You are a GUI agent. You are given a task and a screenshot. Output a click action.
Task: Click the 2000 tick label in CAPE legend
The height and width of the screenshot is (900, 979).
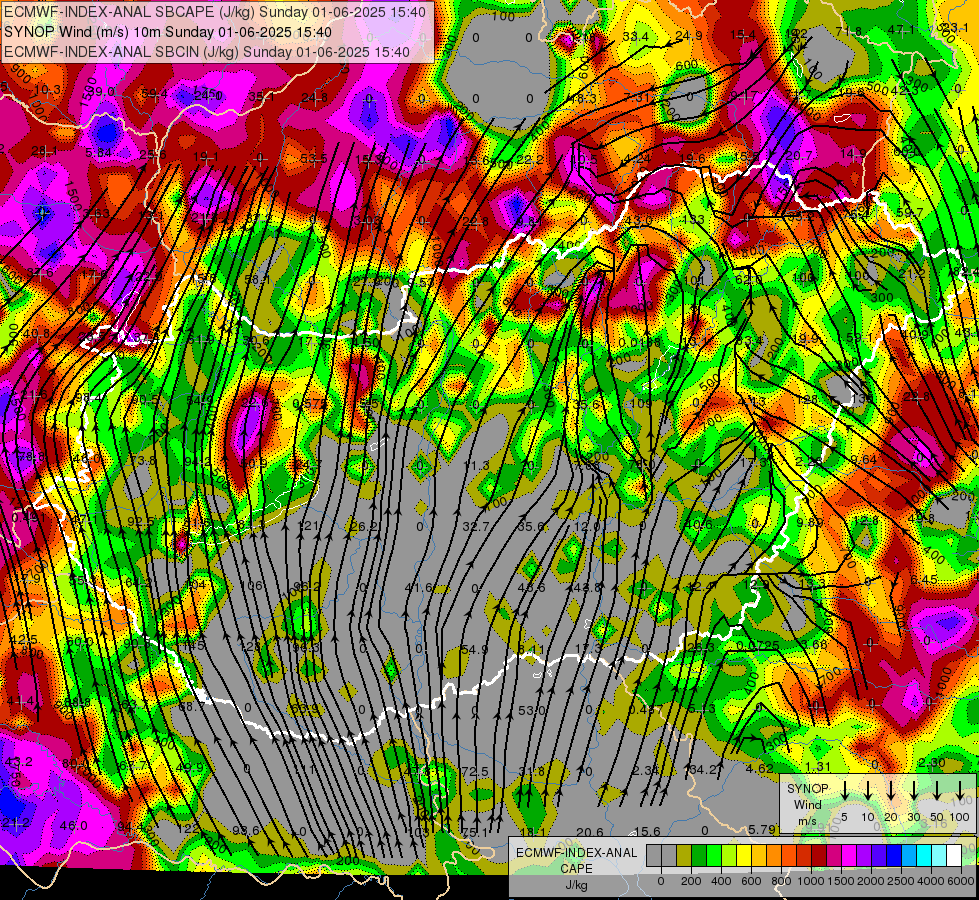870,881
